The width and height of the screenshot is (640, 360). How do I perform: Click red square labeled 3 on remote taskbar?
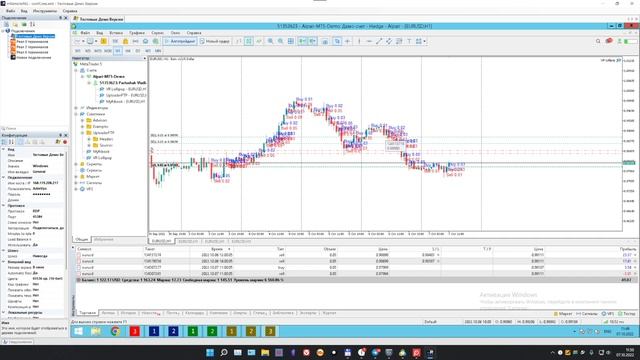pyautogui.click(x=135, y=331)
